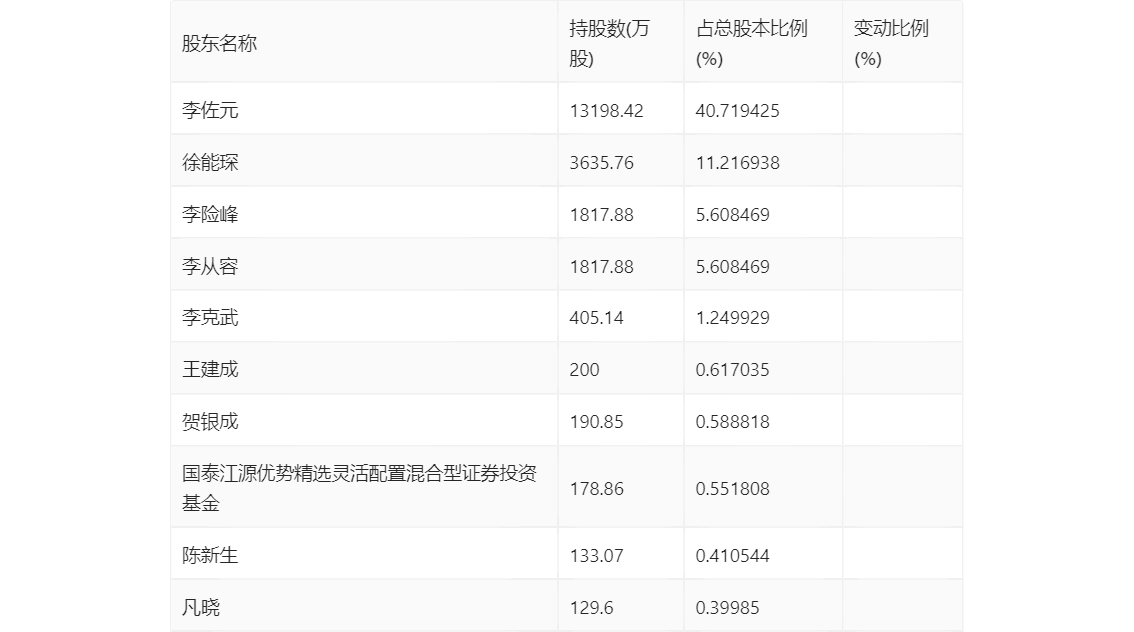Click 1817.88 in the 李险峰 row

point(601,215)
